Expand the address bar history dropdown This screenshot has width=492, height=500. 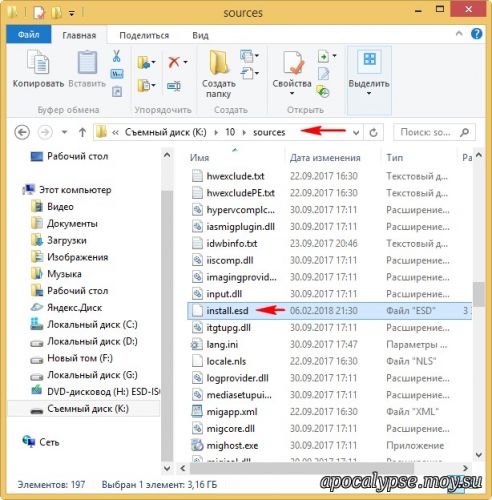356,133
